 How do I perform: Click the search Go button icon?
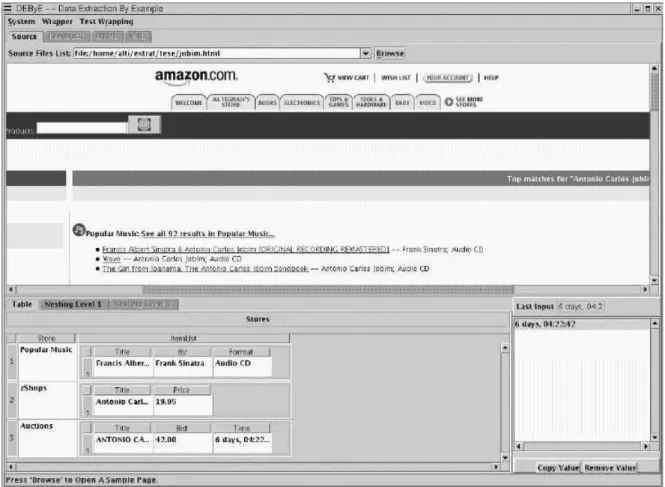(x=144, y=125)
